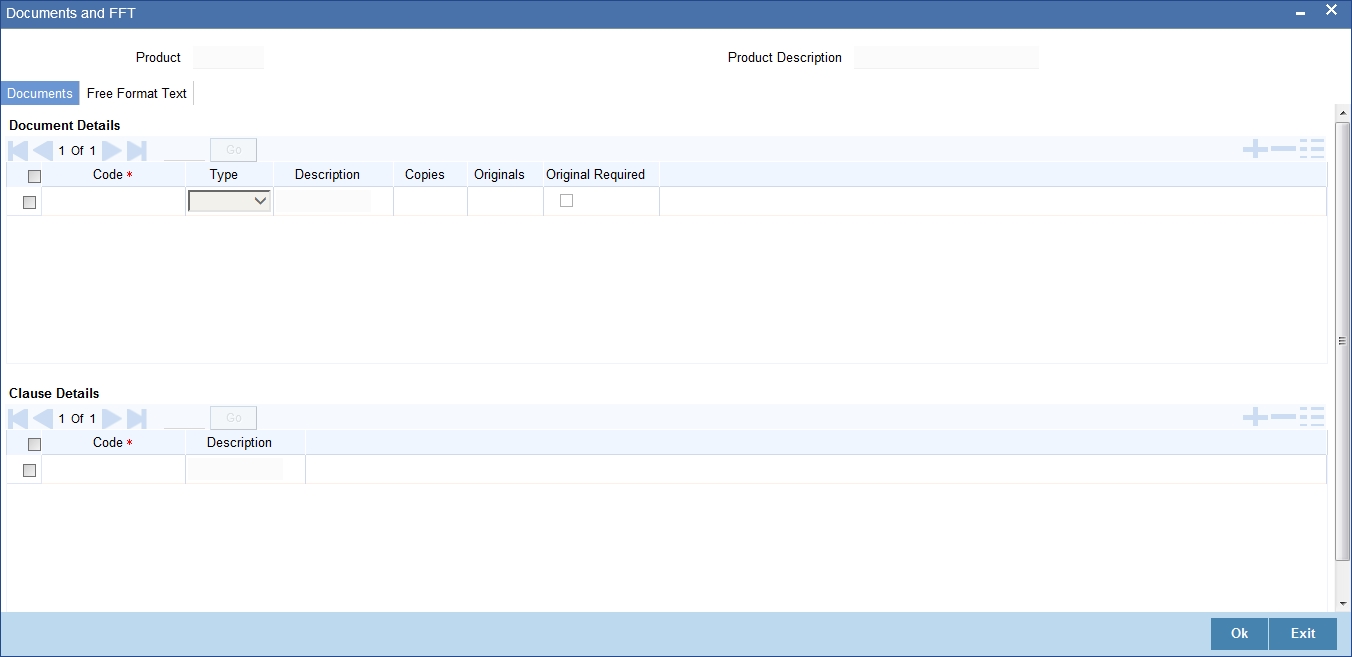This screenshot has width=1352, height=657.
Task: Delete selected row in Clause Details
Action: tap(1283, 417)
